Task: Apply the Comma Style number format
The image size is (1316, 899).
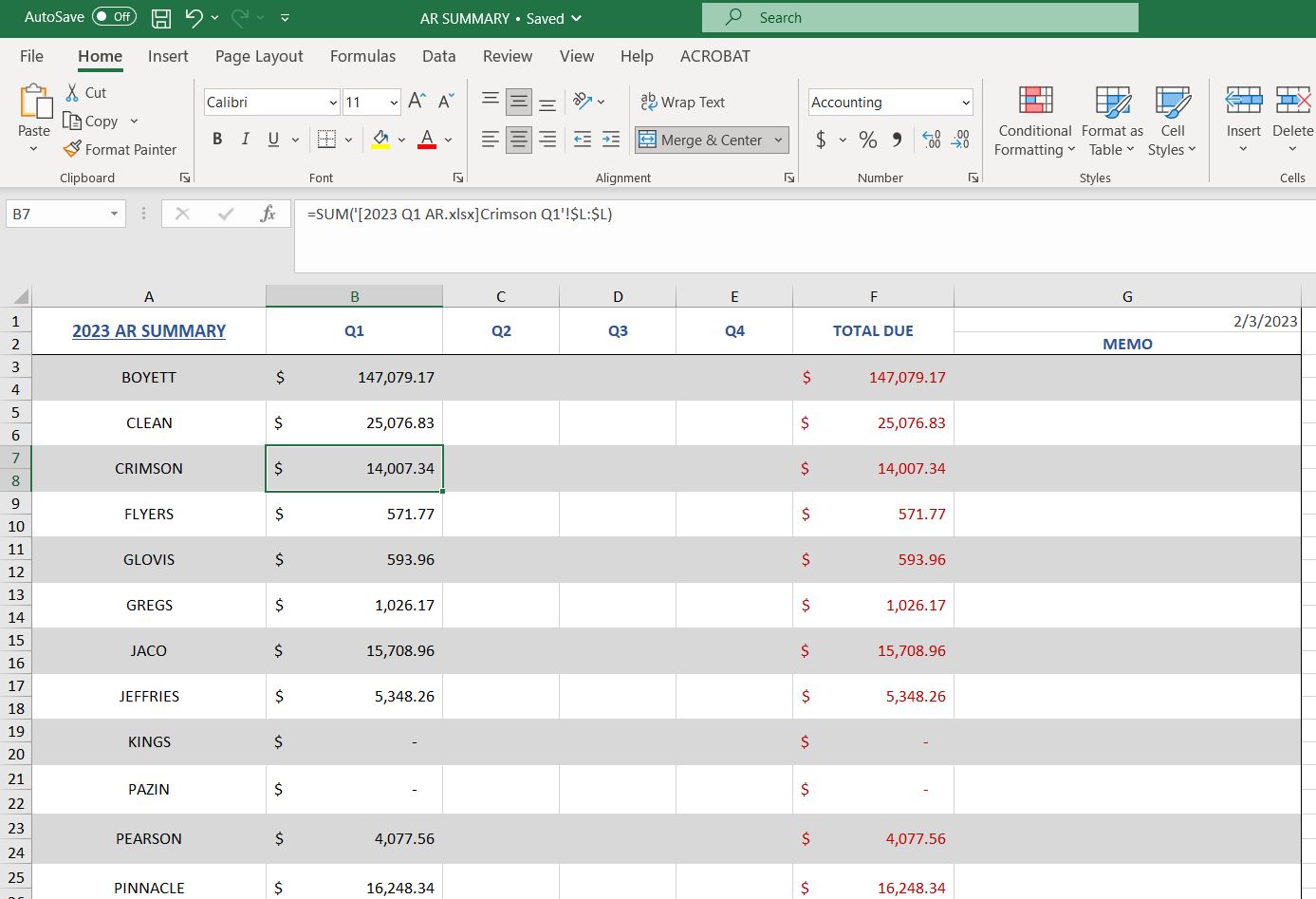Action: tap(894, 140)
